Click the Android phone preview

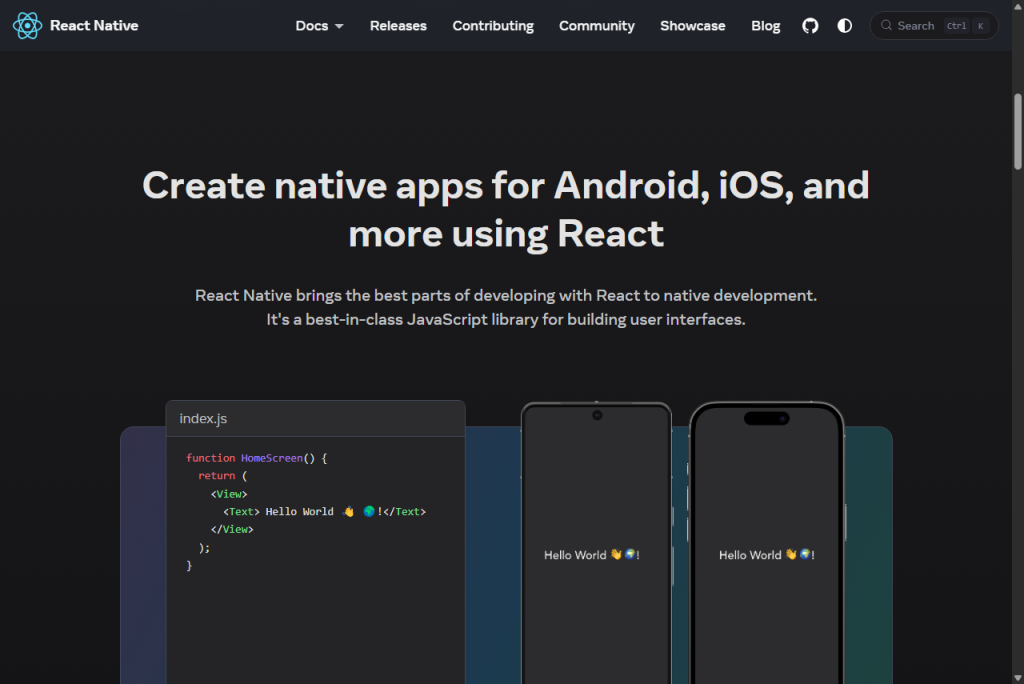[x=596, y=543]
